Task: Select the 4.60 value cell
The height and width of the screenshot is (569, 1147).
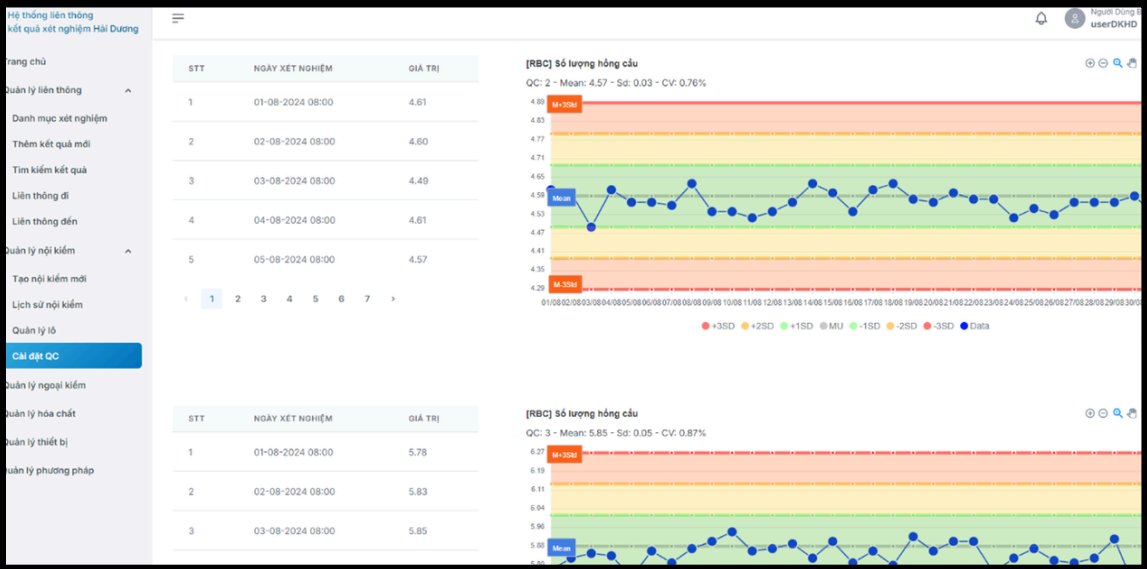Action: (418, 141)
